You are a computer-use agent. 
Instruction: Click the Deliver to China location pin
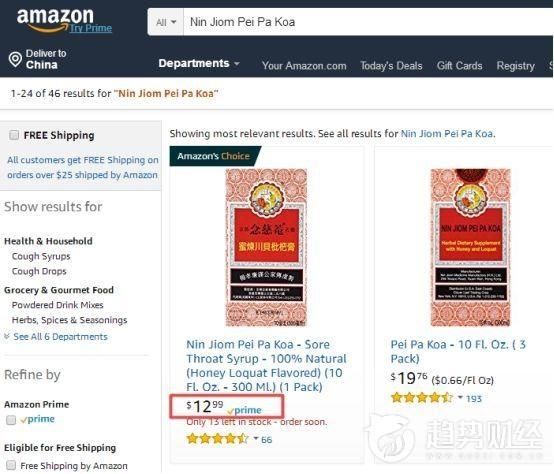point(15,59)
